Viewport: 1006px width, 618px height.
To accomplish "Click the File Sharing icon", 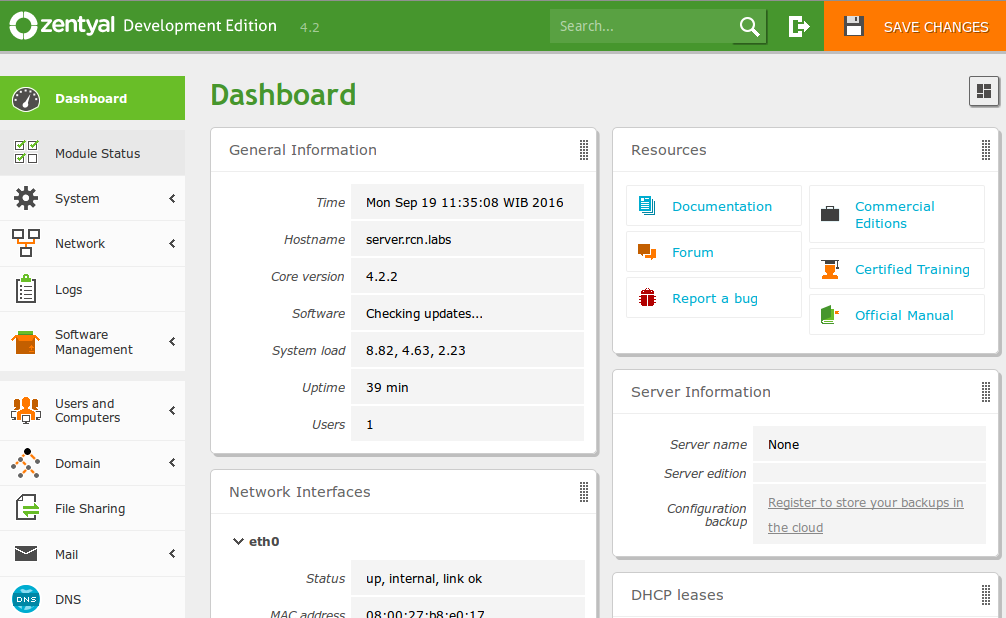I will 27,508.
